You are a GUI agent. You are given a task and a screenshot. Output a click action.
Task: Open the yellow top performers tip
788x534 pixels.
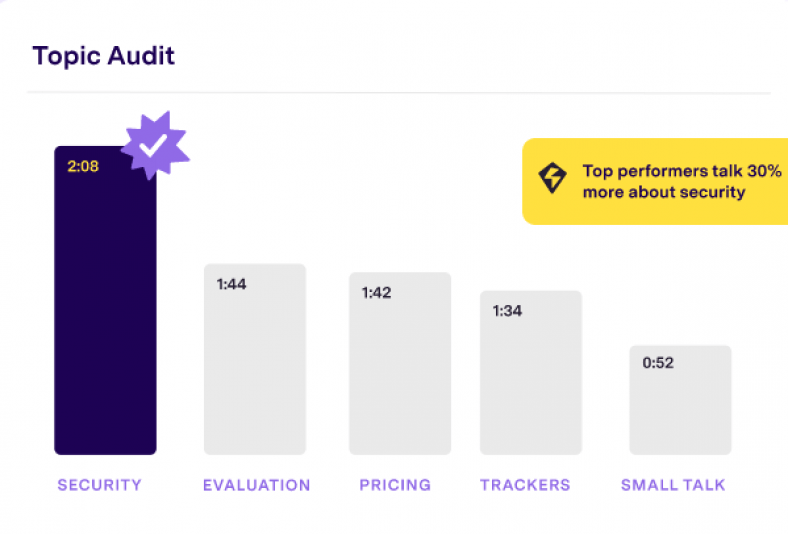(655, 181)
